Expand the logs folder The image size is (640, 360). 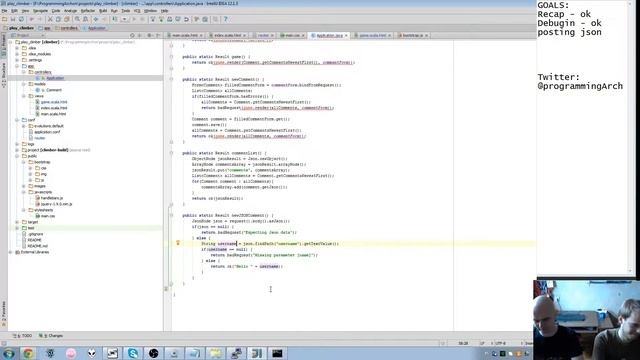point(17,144)
